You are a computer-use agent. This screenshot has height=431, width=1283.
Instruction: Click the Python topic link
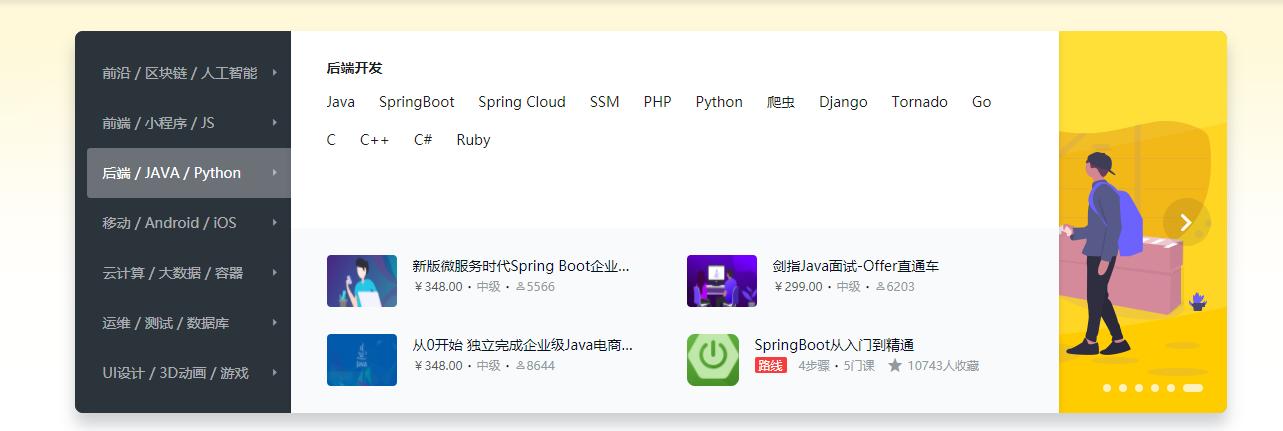pyautogui.click(x=719, y=102)
